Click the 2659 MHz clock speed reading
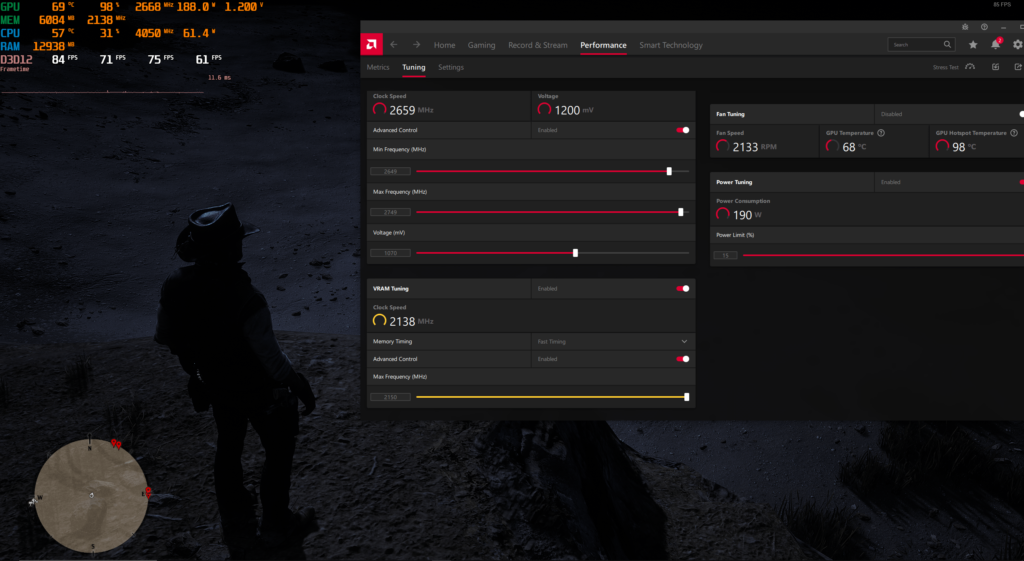 (x=411, y=110)
